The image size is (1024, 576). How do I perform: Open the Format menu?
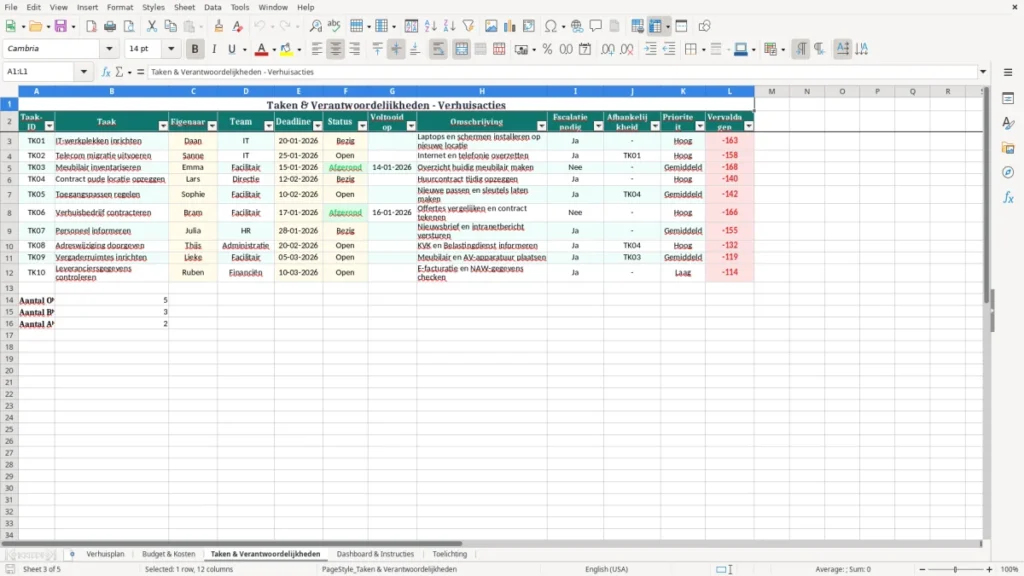click(120, 7)
